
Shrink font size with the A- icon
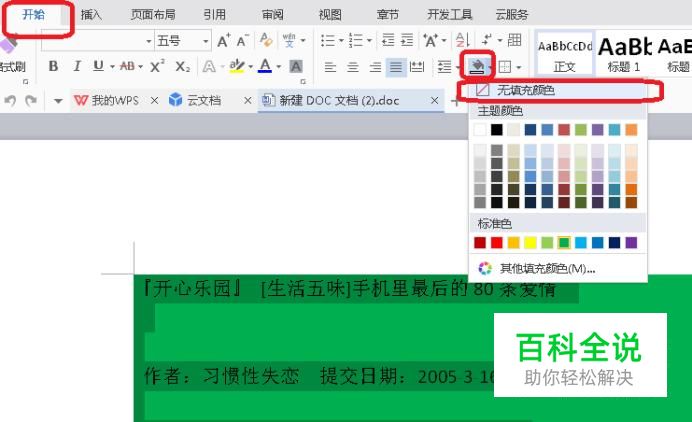242,41
